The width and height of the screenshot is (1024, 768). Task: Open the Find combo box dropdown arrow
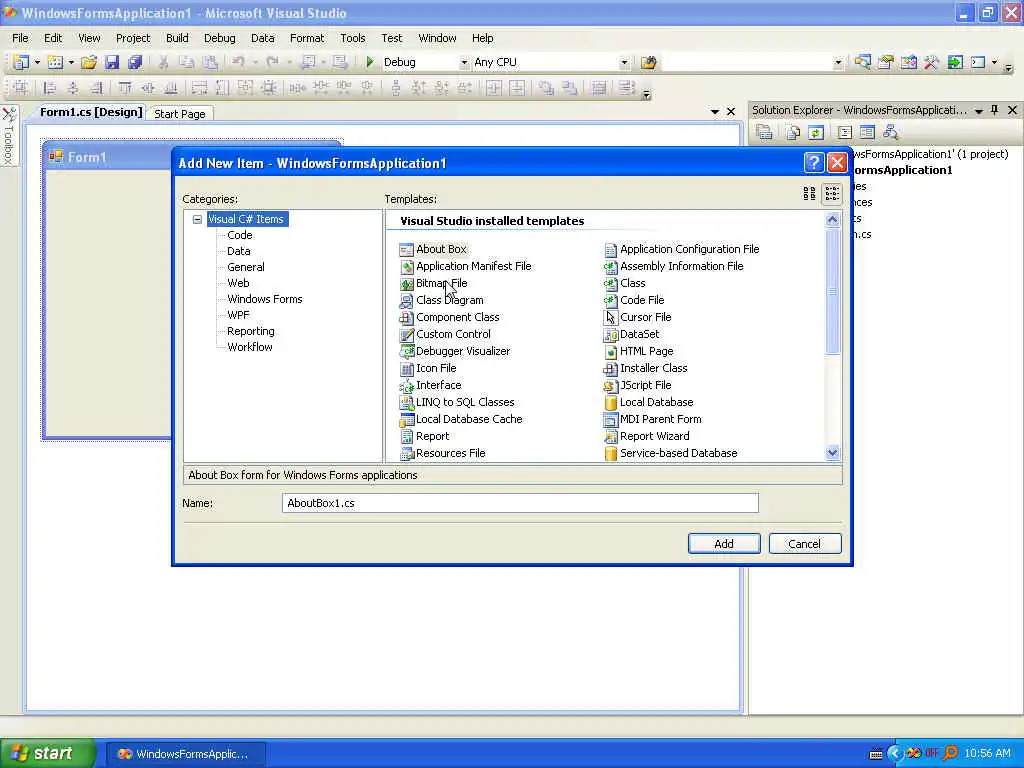[x=838, y=63]
